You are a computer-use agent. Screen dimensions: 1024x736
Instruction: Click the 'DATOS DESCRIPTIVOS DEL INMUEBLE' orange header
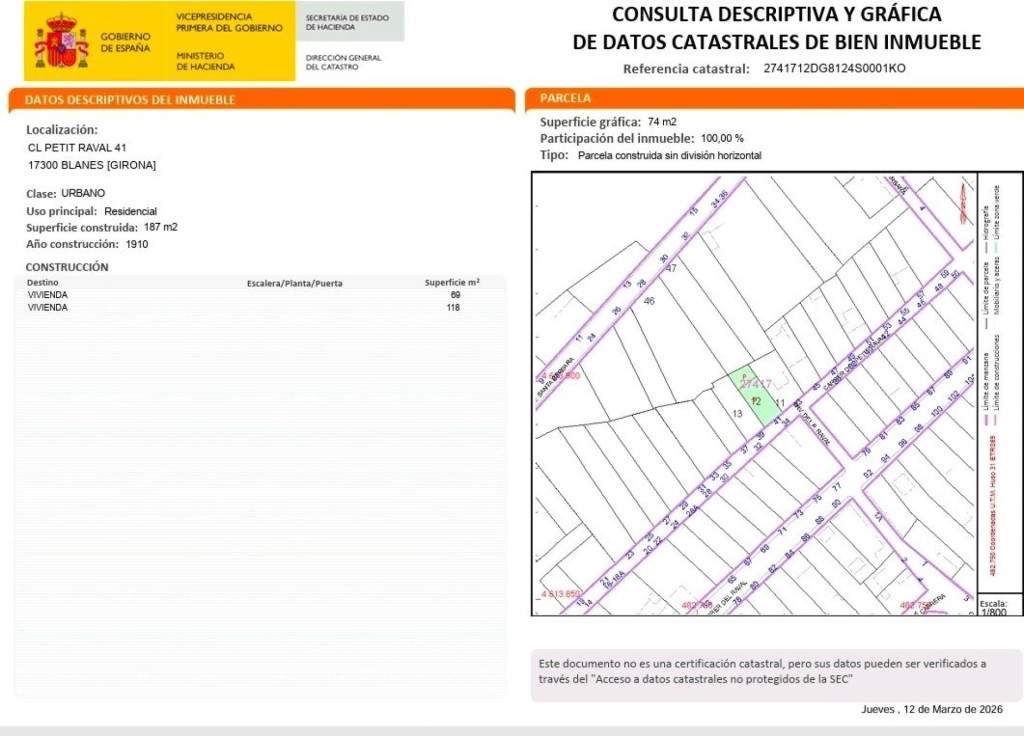[130, 100]
